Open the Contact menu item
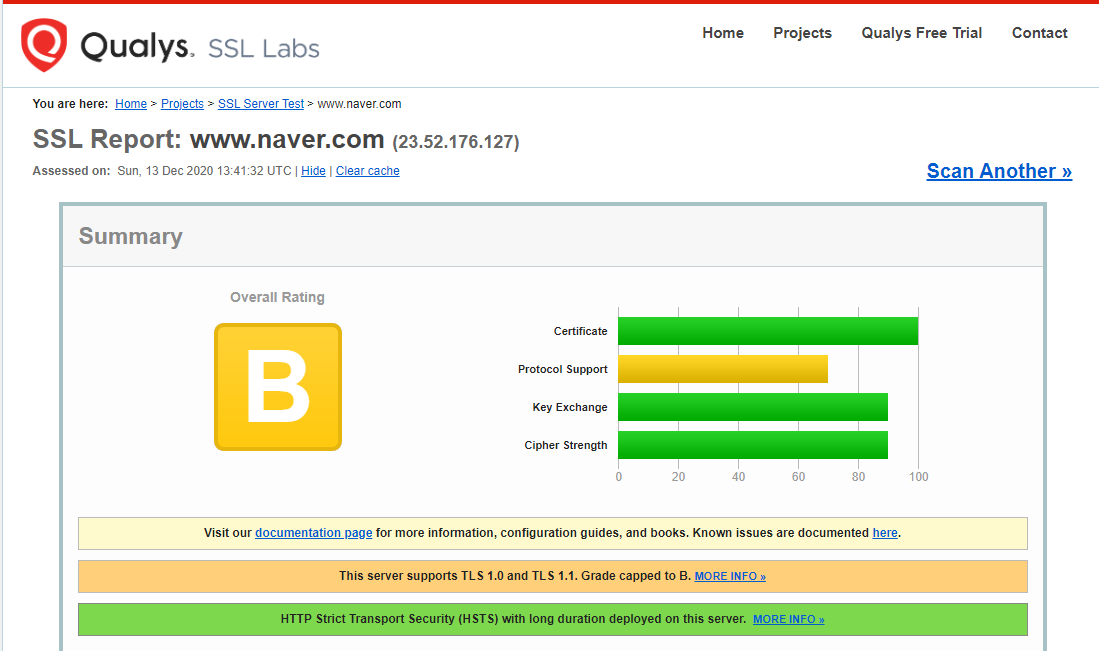This screenshot has width=1099, height=651. pyautogui.click(x=1039, y=33)
